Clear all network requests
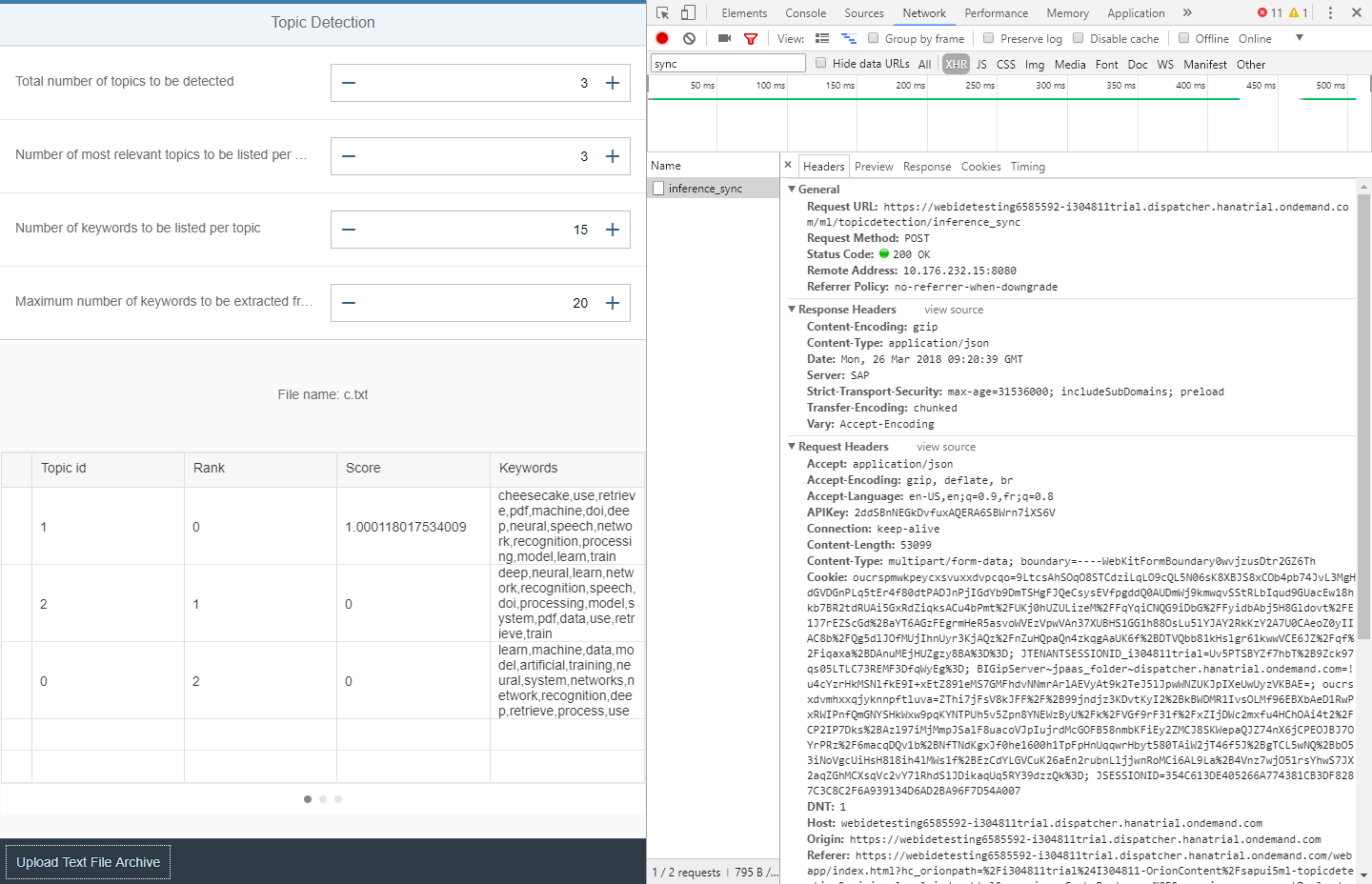The width and height of the screenshot is (1372, 884). (x=689, y=38)
